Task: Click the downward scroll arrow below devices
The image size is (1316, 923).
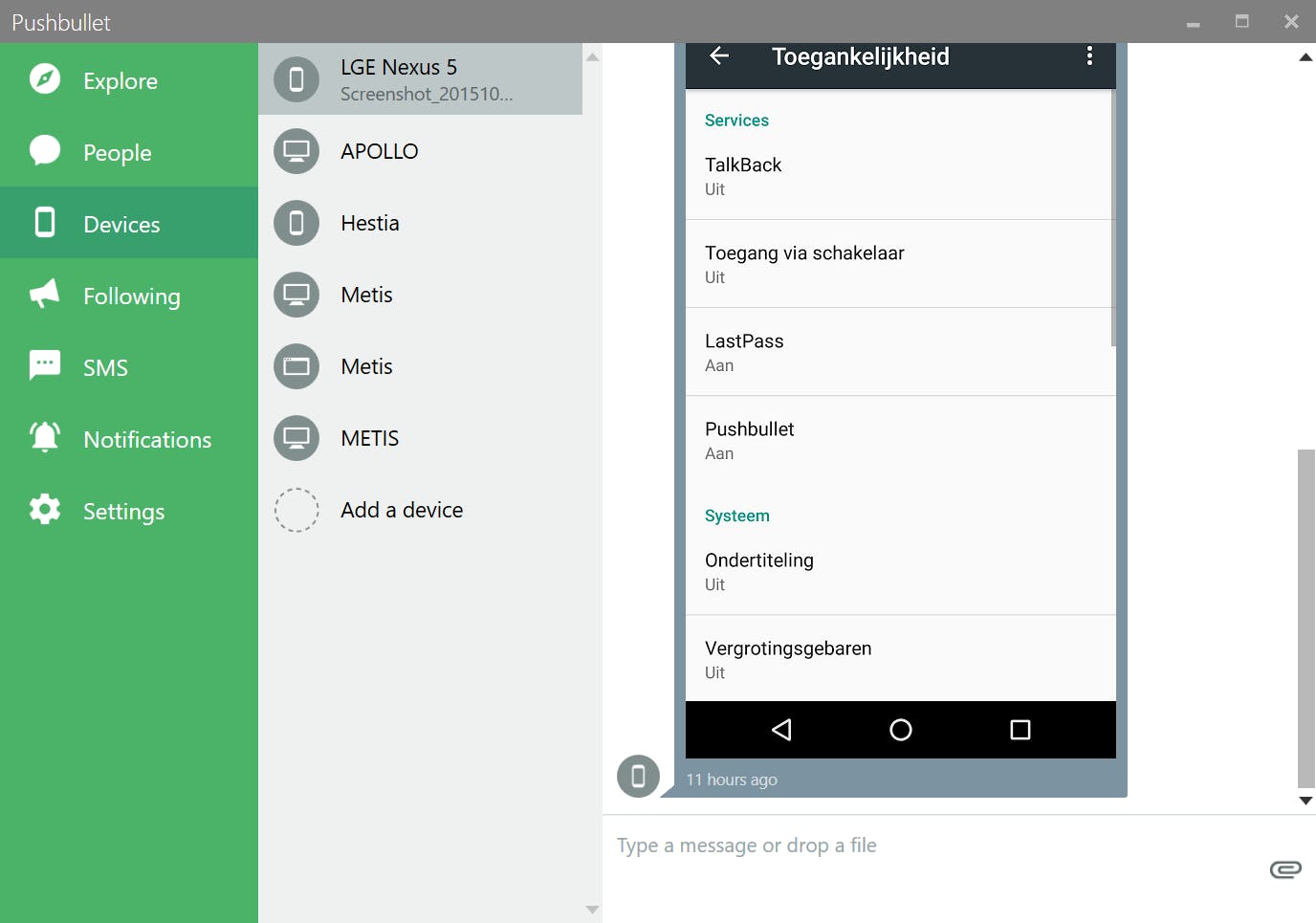Action: coord(592,909)
